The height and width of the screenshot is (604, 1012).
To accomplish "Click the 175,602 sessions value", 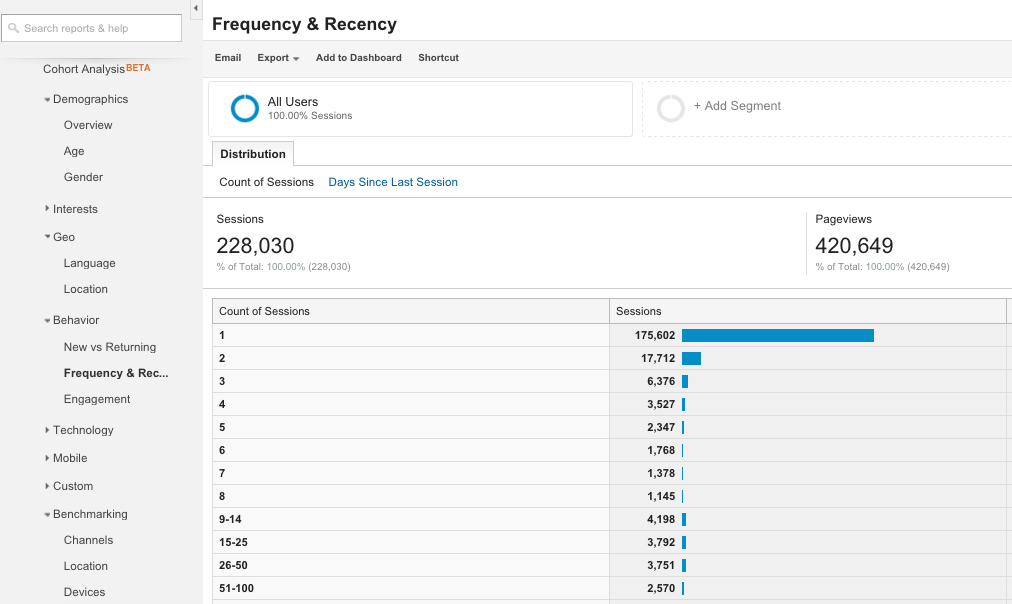I will pos(654,336).
